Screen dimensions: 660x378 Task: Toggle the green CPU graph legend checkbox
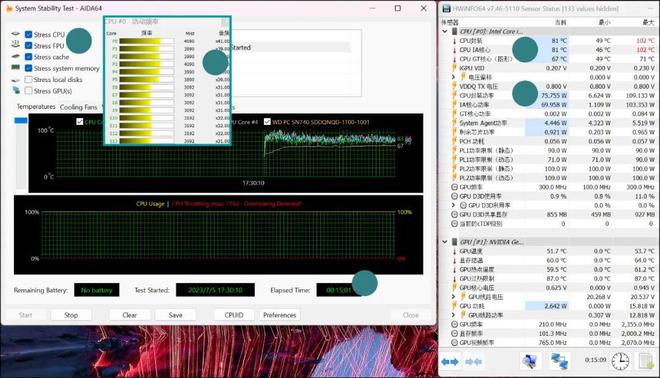pos(80,122)
